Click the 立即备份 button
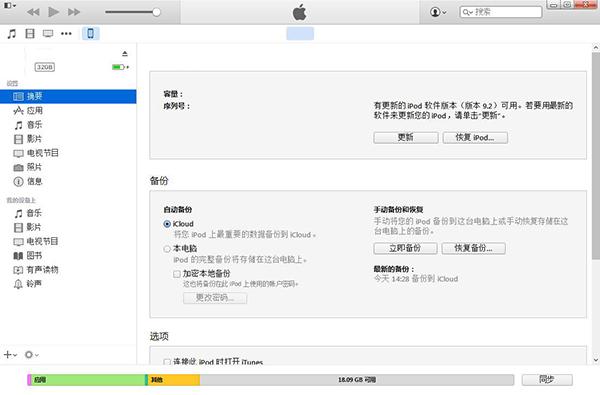 [x=405, y=248]
